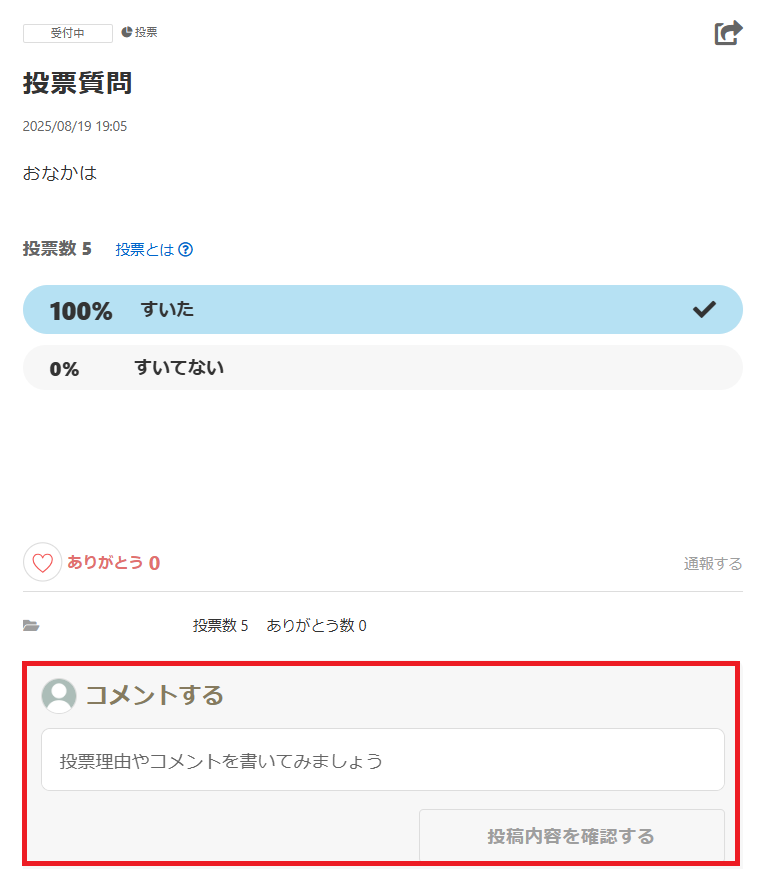Click the checkmark on すいた option
Viewport: 777px width, 869px height.
point(704,309)
